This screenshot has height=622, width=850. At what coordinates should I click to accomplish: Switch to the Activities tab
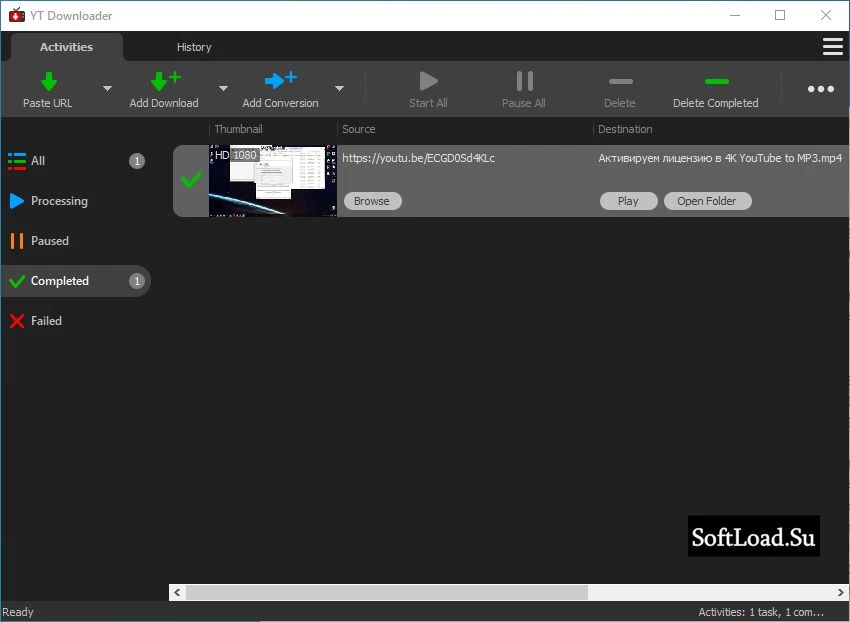click(66, 47)
